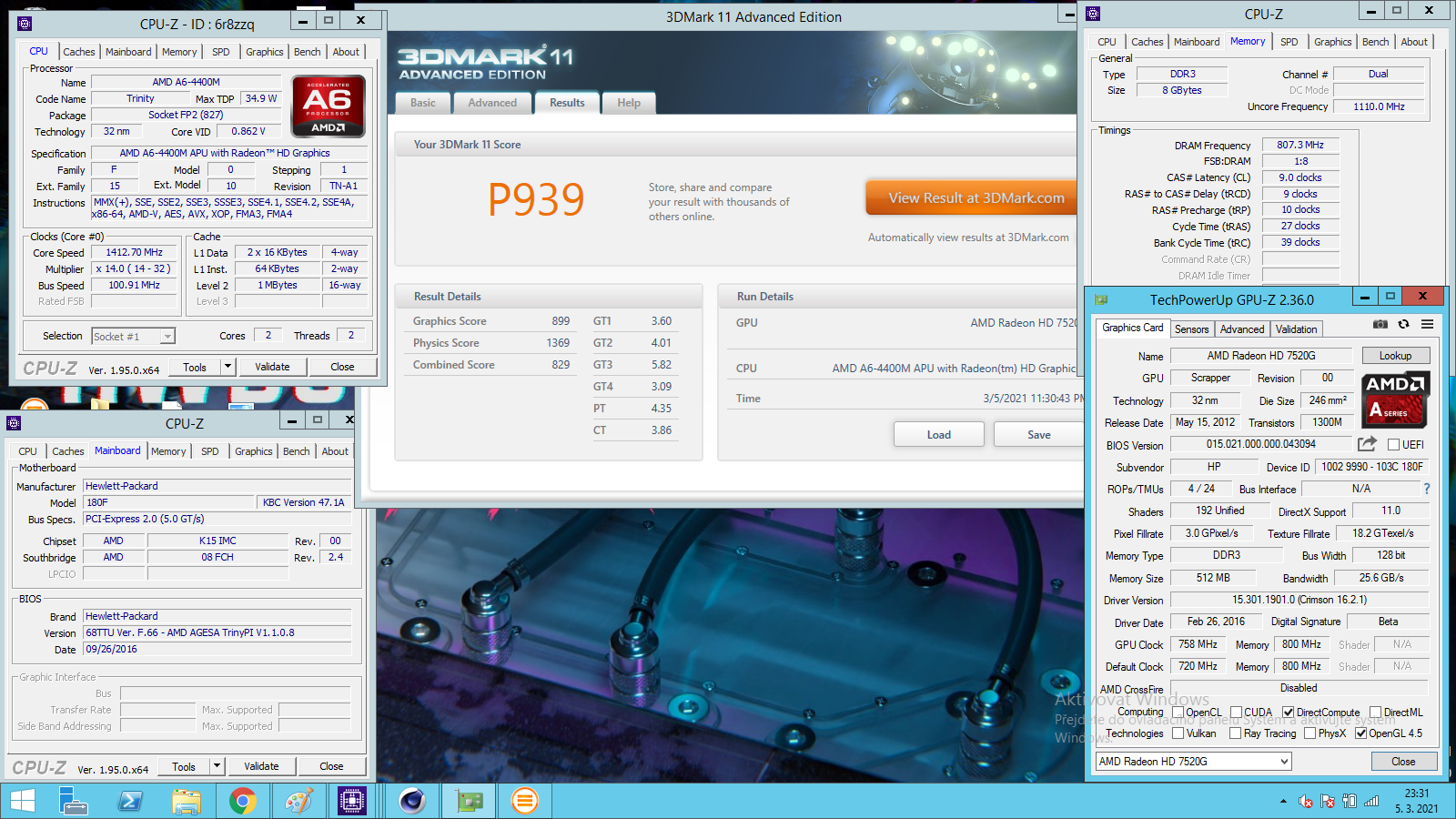Viewport: 1456px width, 819px height.
Task: Click the top-right CPU-Z Memory window title icon
Action: [x=1093, y=14]
